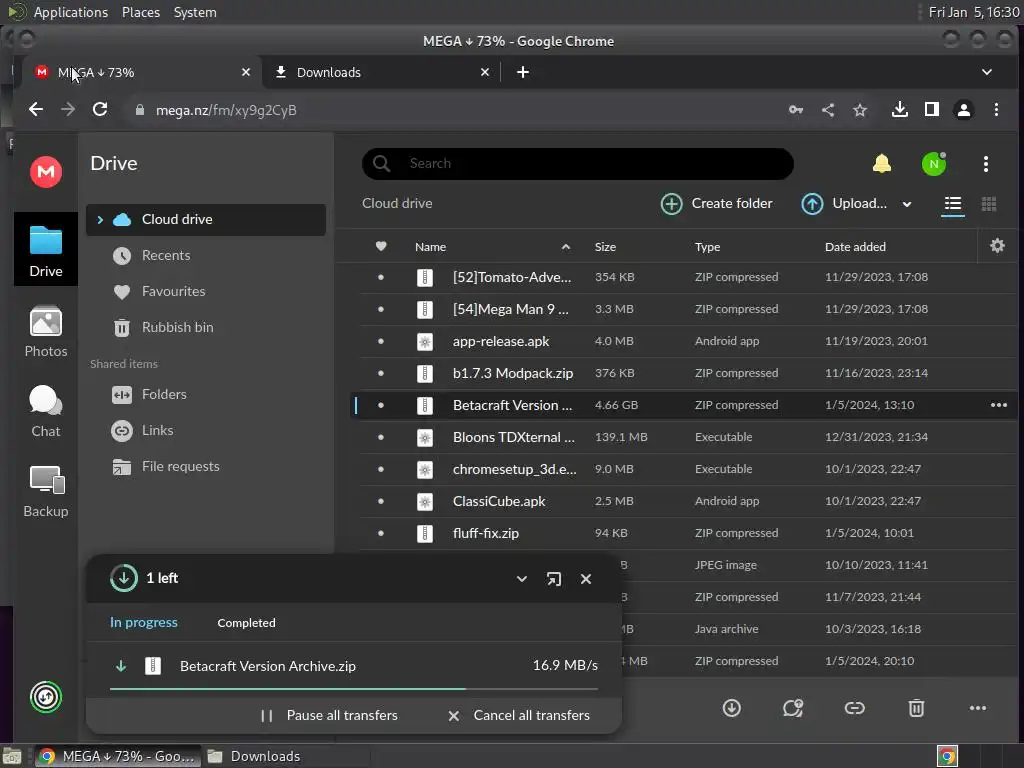Image resolution: width=1024 pixels, height=768 pixels.
Task: Open the Applications menu
Action: (x=71, y=12)
